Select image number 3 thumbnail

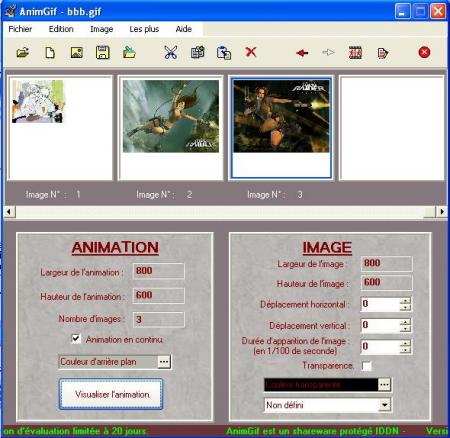[281, 128]
